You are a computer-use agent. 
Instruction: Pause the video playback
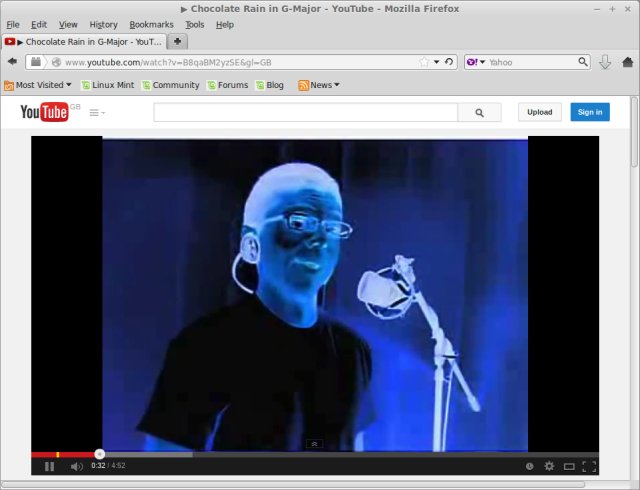[49, 466]
